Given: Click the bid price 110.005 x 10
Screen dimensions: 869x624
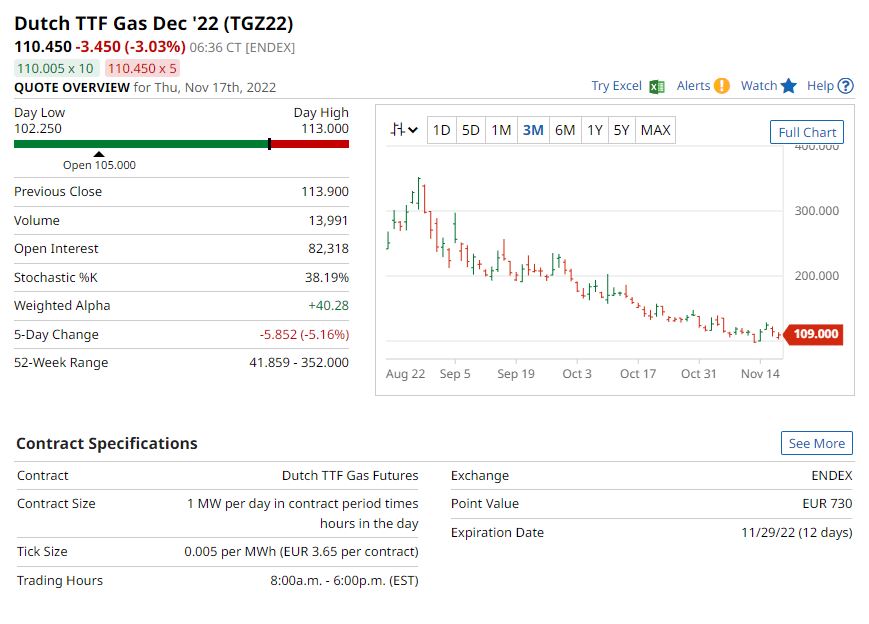Looking at the screenshot, I should (x=55, y=68).
